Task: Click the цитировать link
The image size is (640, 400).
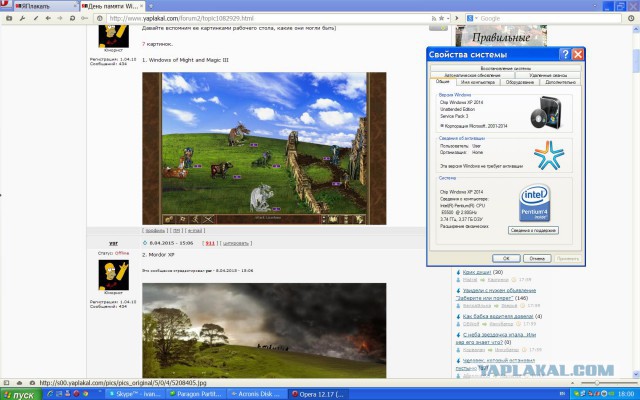Action: click(x=236, y=243)
